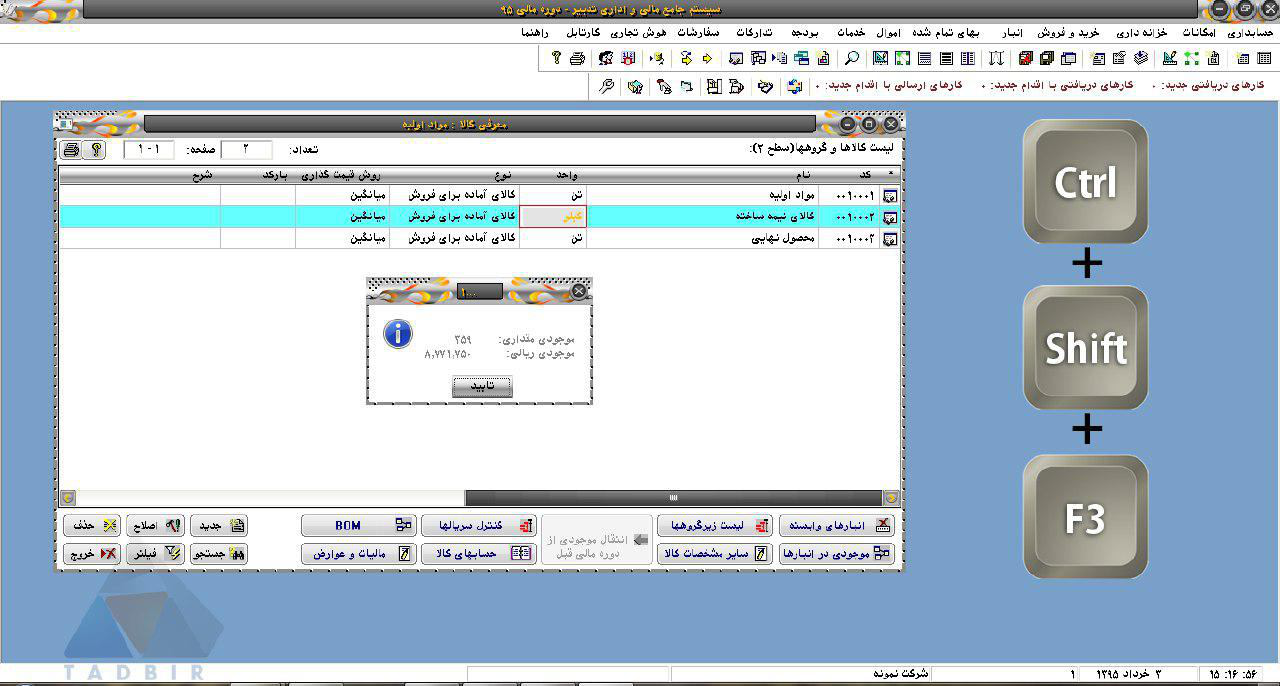Click the فیلتر filter button

(155, 553)
